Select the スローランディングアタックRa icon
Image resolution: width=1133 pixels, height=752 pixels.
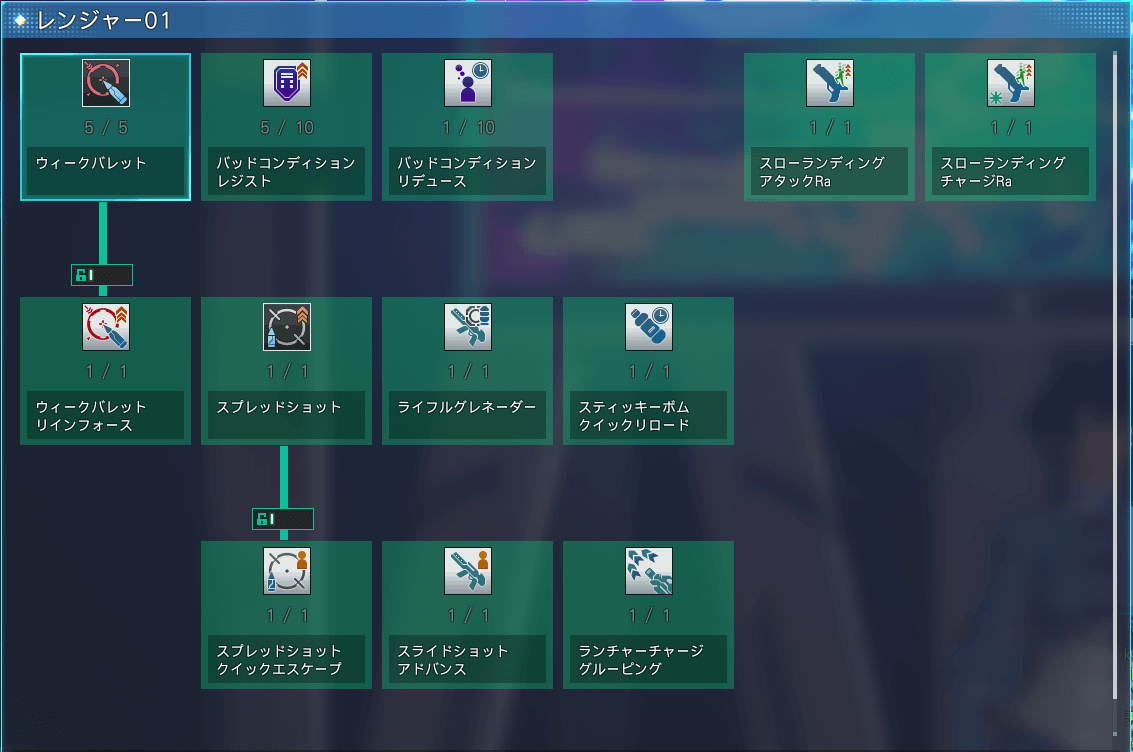tap(830, 83)
